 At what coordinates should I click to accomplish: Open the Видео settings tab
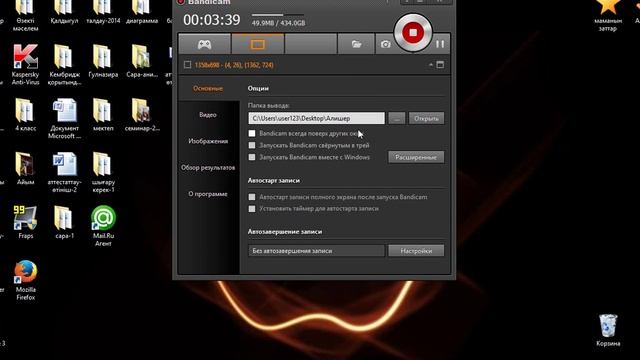pyautogui.click(x=208, y=115)
